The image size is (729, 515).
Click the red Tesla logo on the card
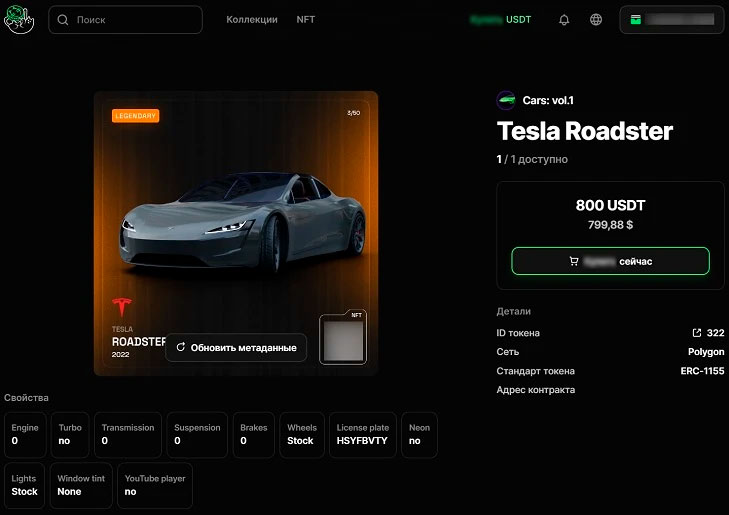(122, 307)
